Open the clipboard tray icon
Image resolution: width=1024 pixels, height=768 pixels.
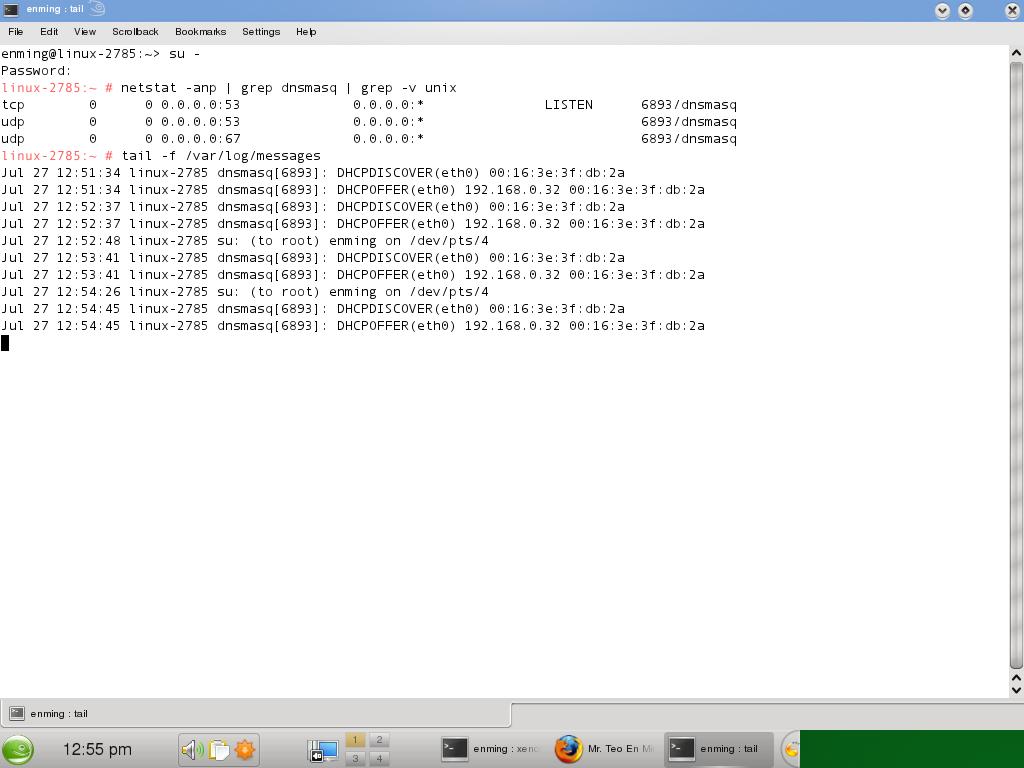point(219,750)
